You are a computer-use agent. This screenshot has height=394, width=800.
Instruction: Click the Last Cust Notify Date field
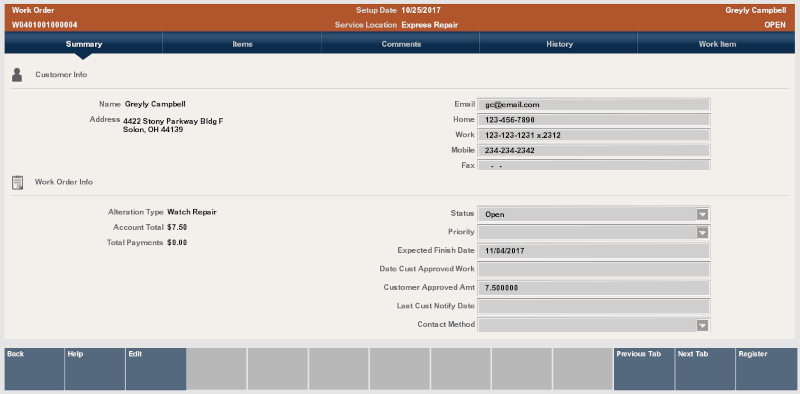pyautogui.click(x=593, y=306)
